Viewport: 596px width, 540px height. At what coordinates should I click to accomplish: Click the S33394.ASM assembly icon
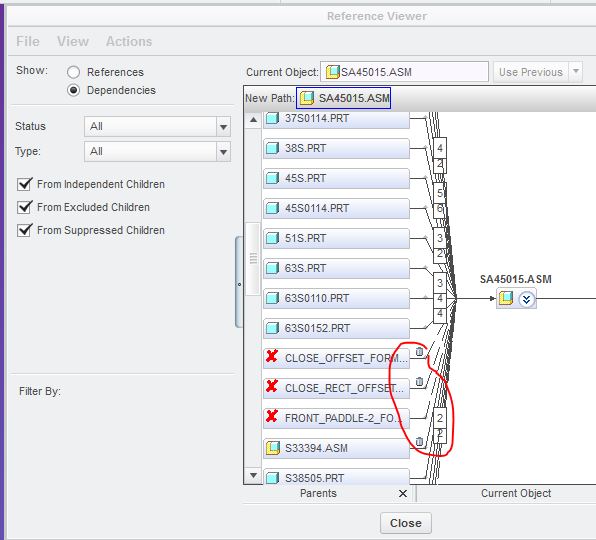pyautogui.click(x=273, y=448)
